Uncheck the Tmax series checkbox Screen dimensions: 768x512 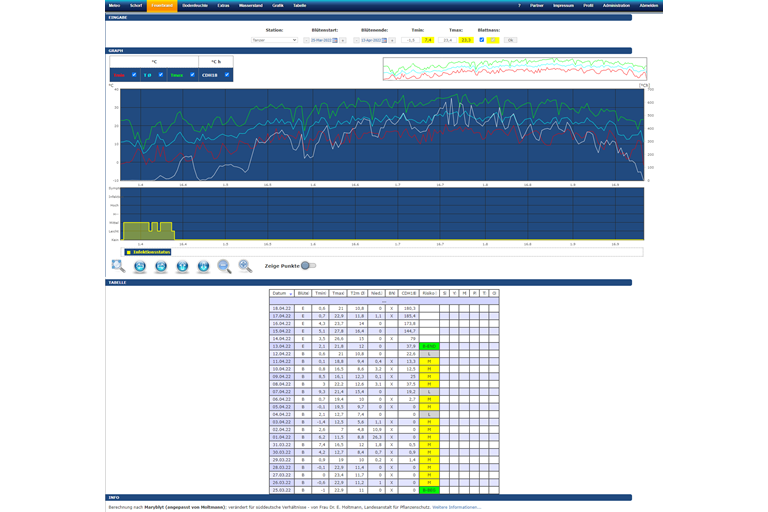tap(193, 75)
